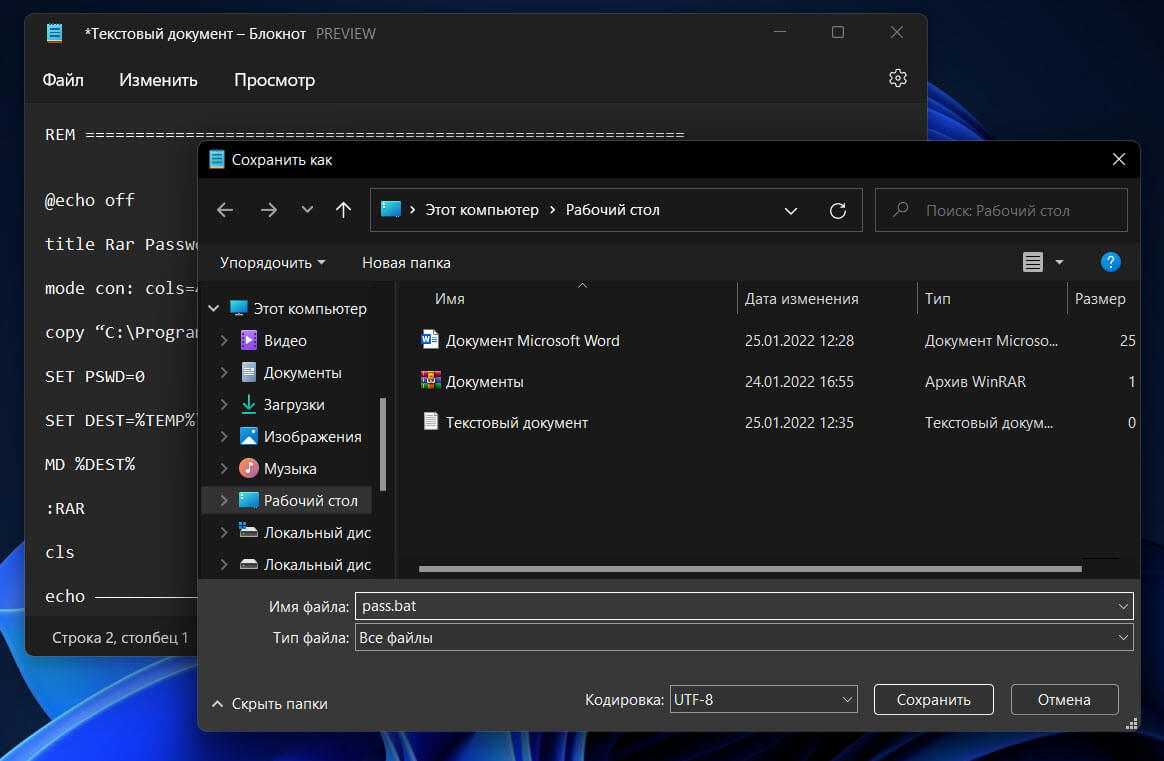Click the Save As dialog title icon
This screenshot has width=1164, height=761.
pos(217,160)
